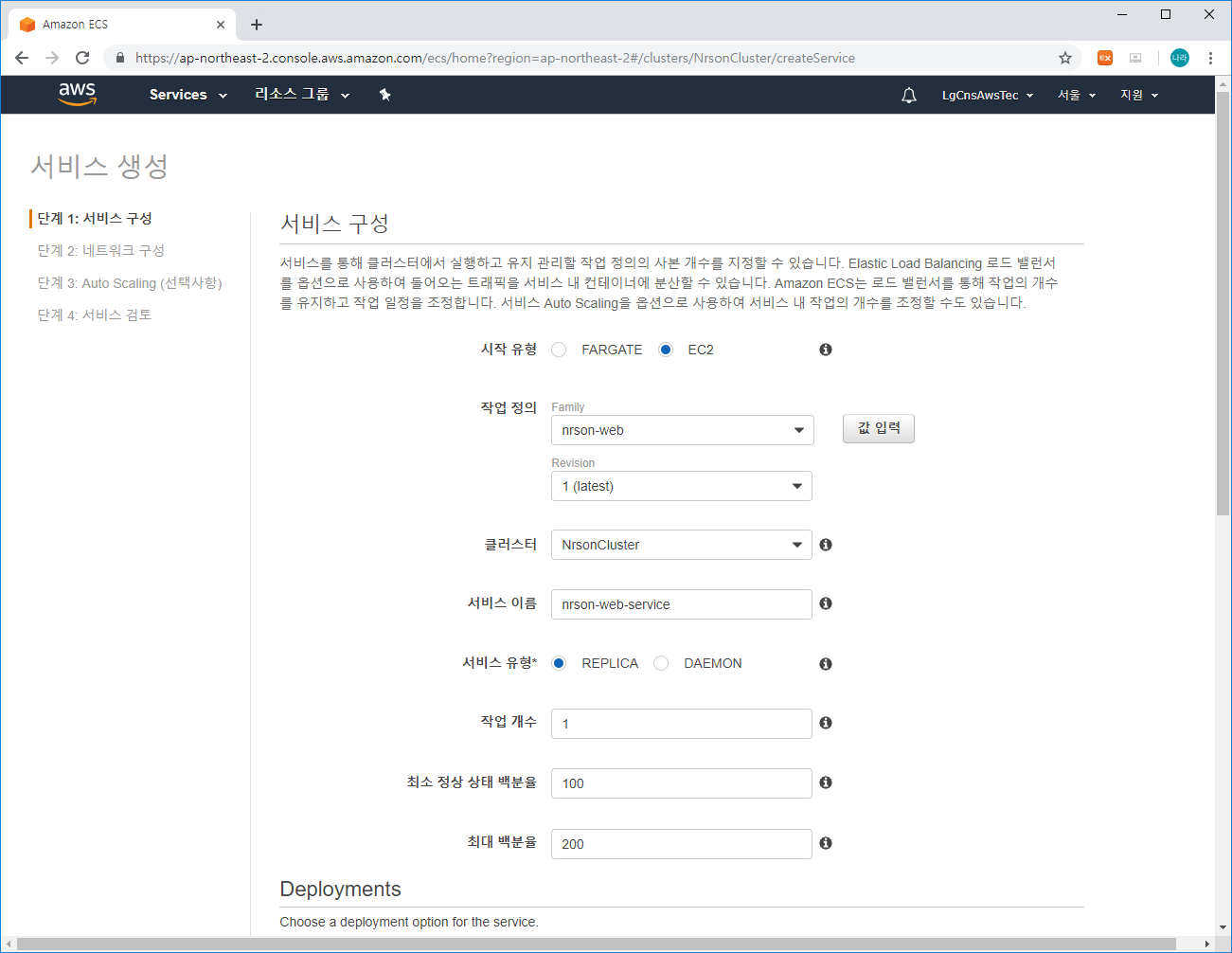This screenshot has height=953, width=1232.
Task: Go to step 4: 서비스 검토
Action: tap(95, 315)
